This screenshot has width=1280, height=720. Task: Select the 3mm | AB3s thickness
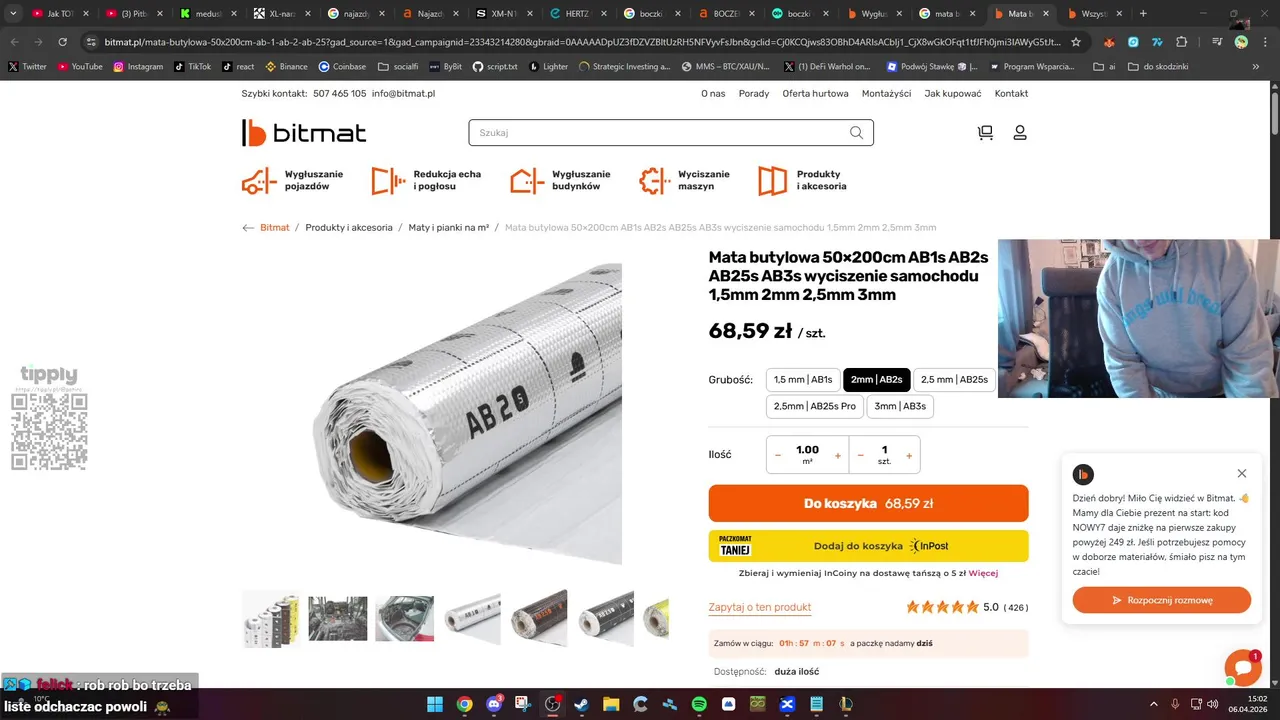pos(900,406)
